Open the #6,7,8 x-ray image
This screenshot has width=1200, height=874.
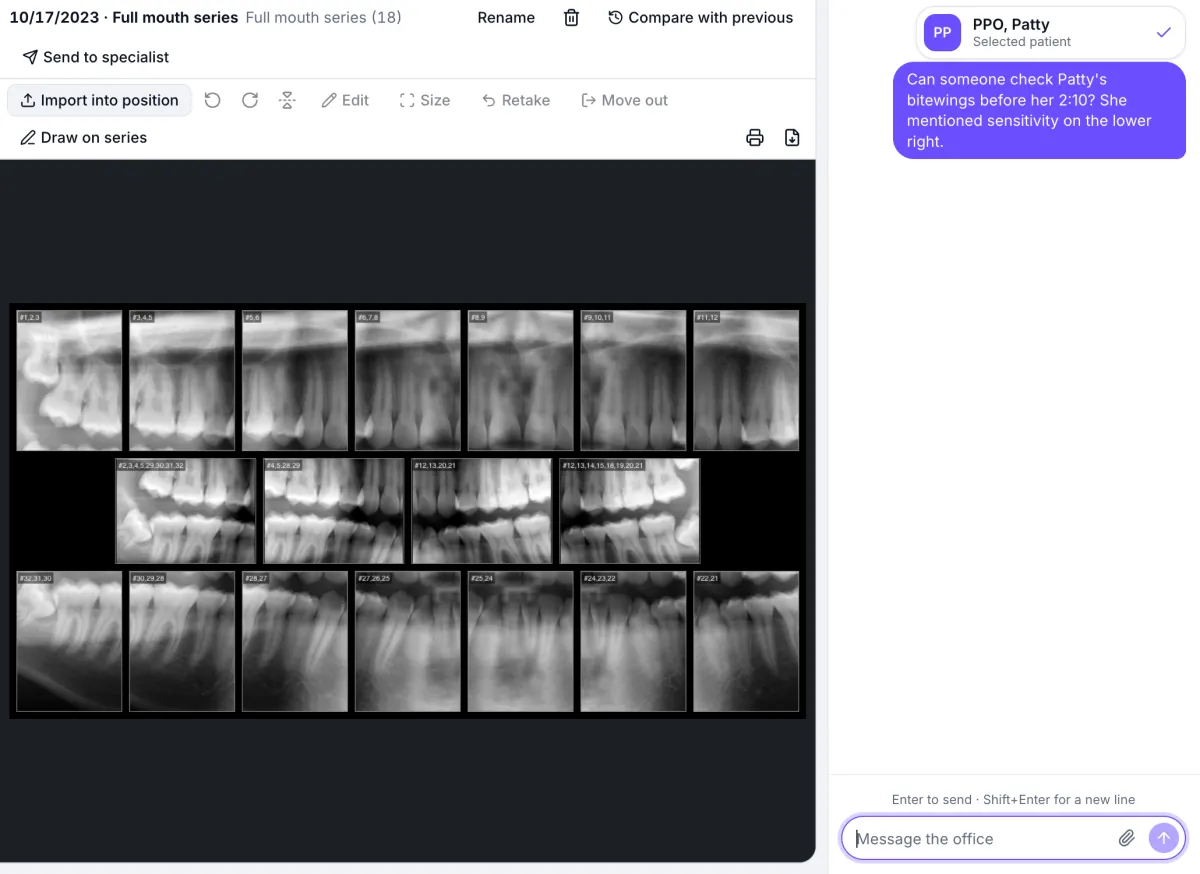tap(408, 380)
